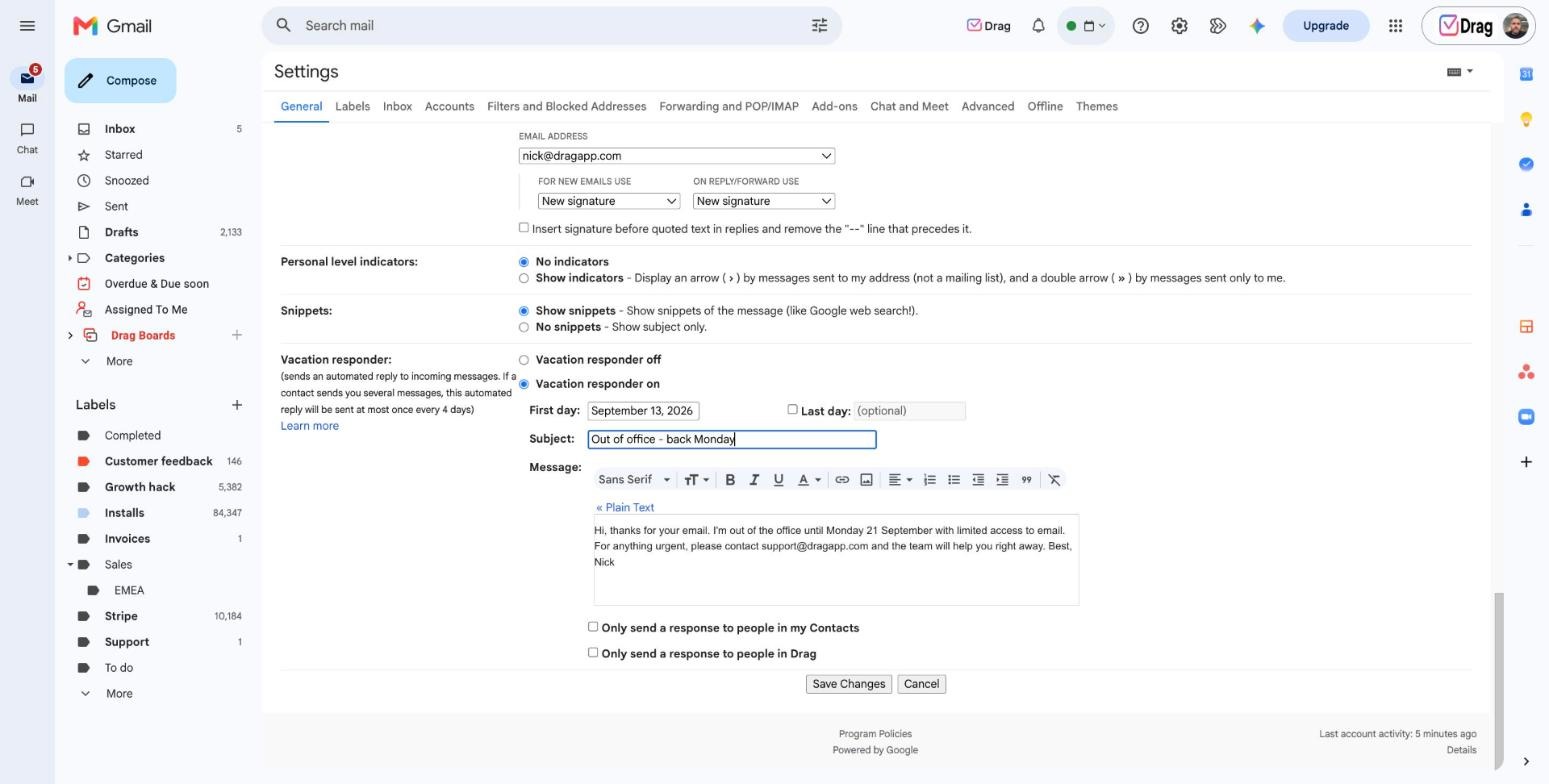Switch to the Themes tab
Image resolution: width=1549 pixels, height=784 pixels.
coord(1097,107)
